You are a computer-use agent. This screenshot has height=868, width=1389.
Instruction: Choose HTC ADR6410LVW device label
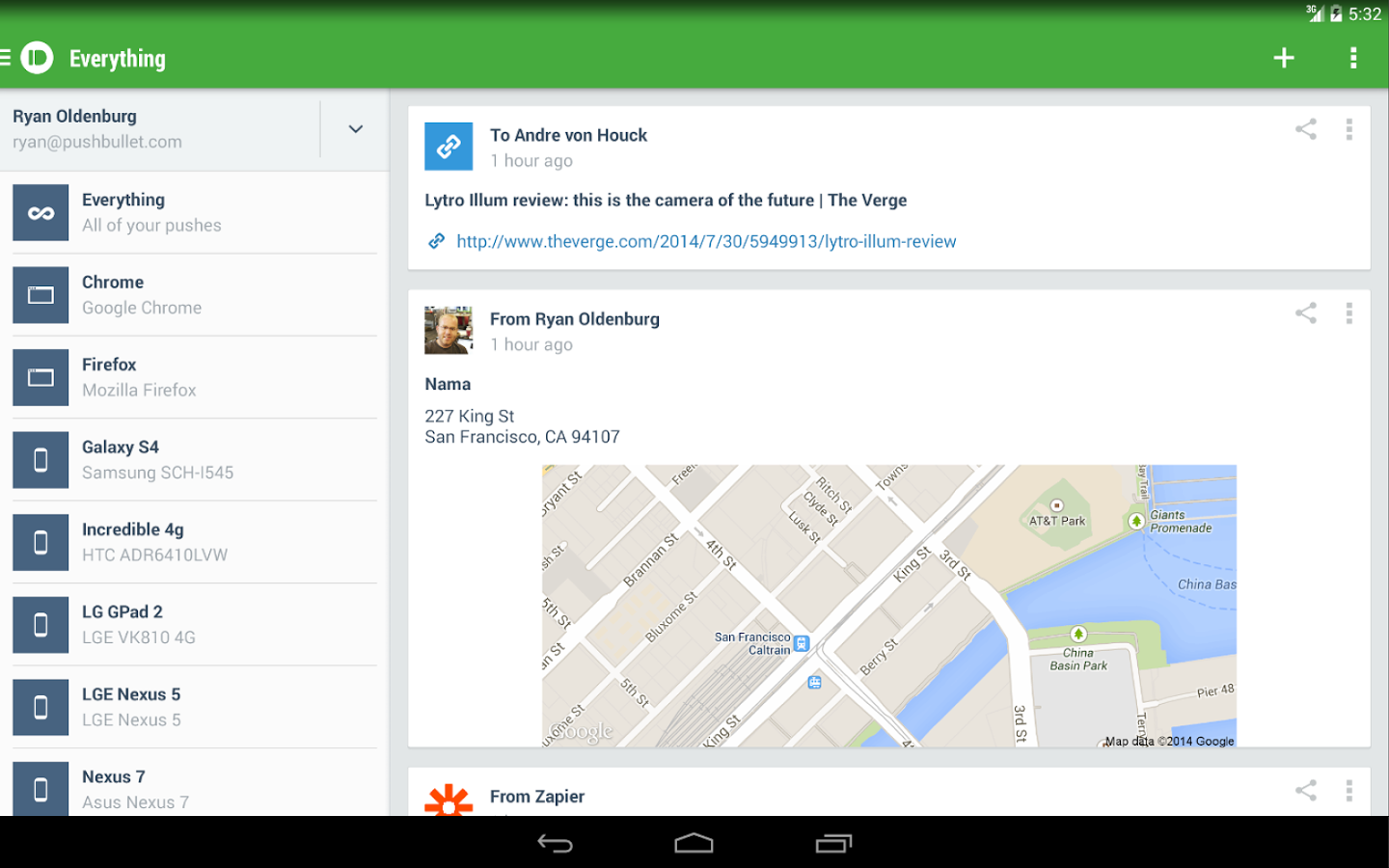tap(154, 555)
